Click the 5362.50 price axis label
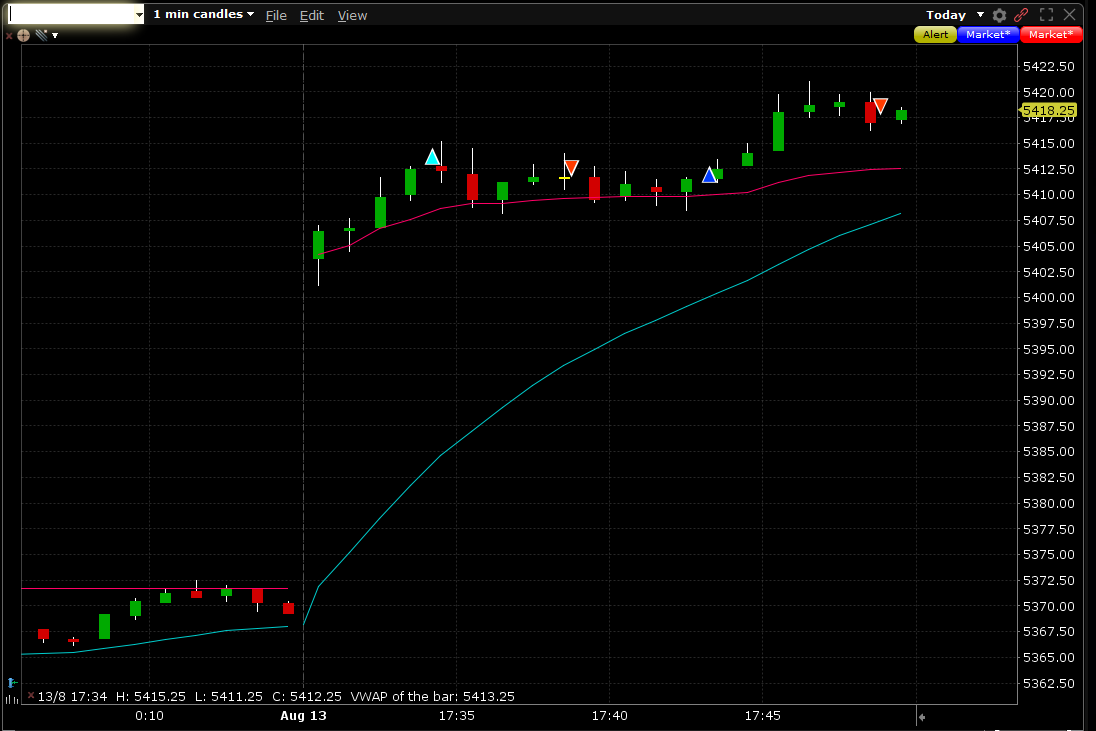This screenshot has height=731, width=1096. pos(1048,683)
